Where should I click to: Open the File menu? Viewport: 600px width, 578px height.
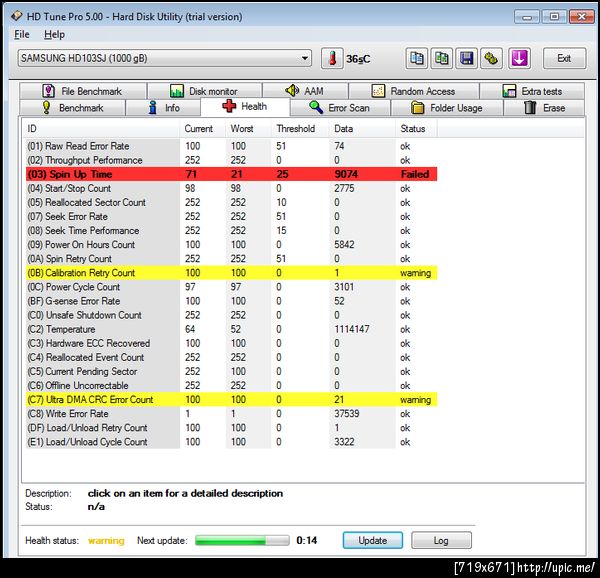tap(22, 34)
